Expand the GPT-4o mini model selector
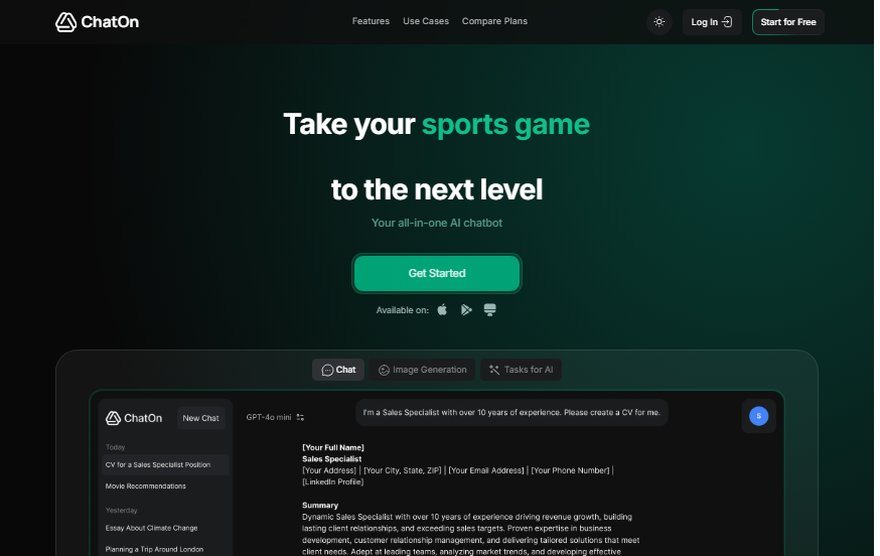 pos(275,417)
